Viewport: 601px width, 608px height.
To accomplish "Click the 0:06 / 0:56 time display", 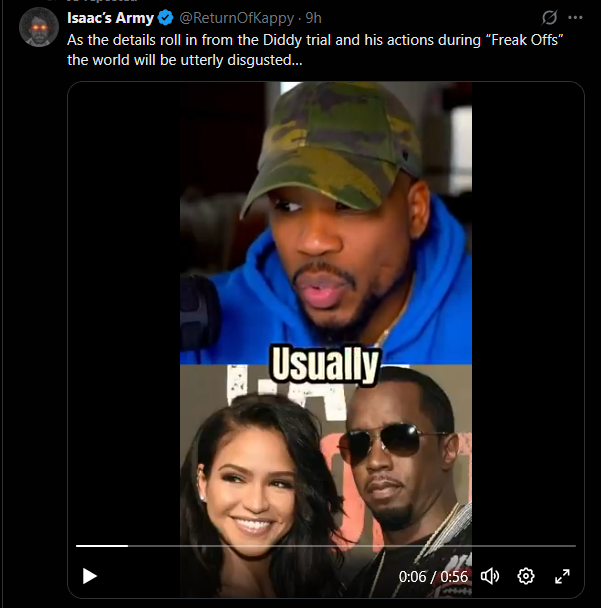I will [x=433, y=577].
